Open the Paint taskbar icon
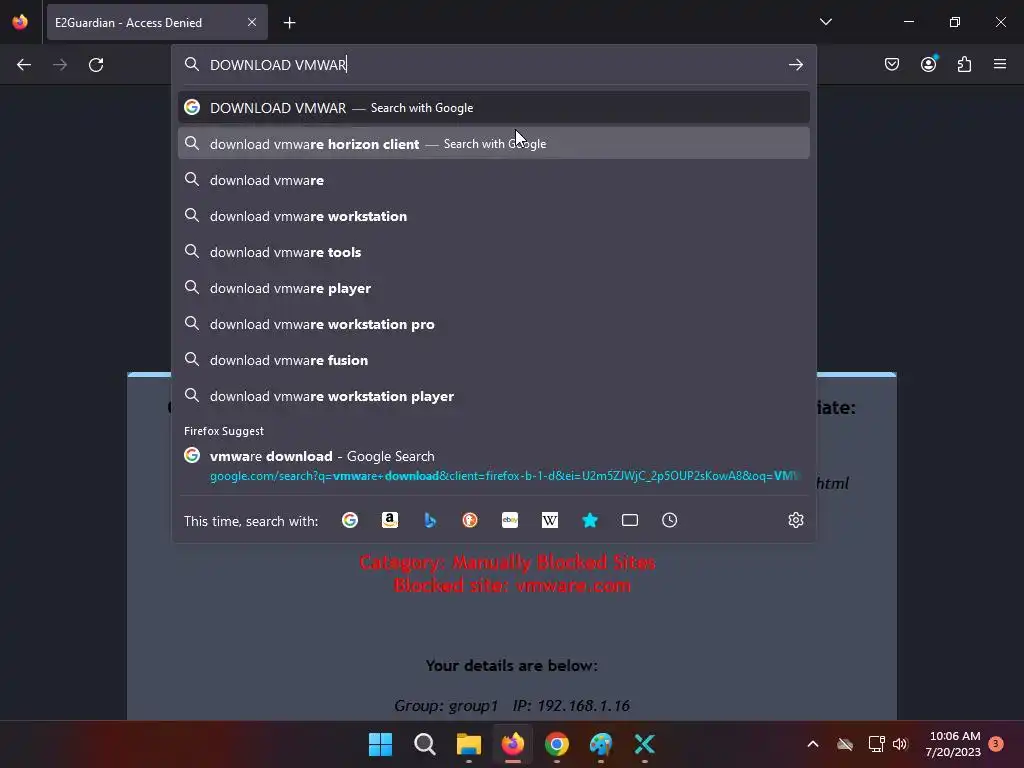The height and width of the screenshot is (768, 1024). coord(601,744)
